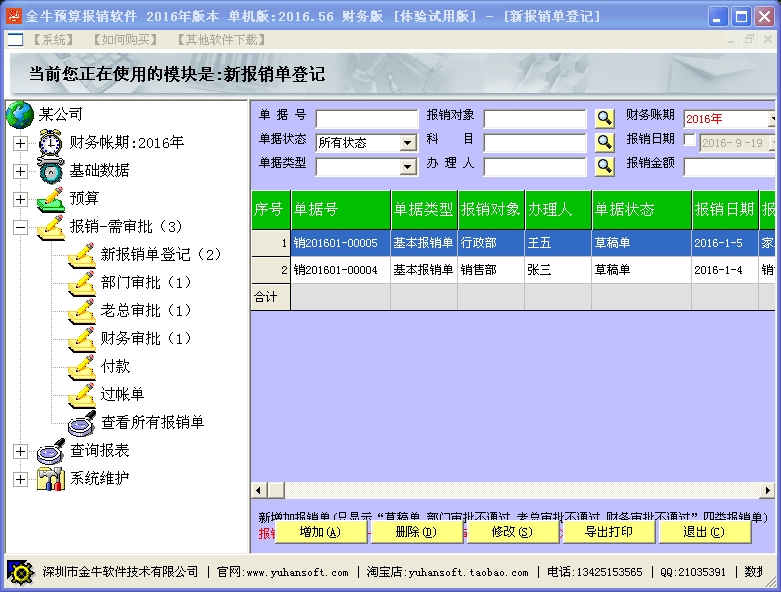Click the 报销-需审批 (3) pencil icon
The width and height of the screenshot is (781, 592).
tap(50, 227)
